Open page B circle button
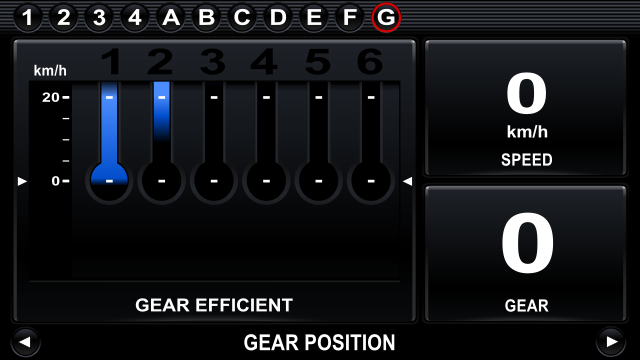Image resolution: width=640 pixels, height=360 pixels. pyautogui.click(x=207, y=18)
